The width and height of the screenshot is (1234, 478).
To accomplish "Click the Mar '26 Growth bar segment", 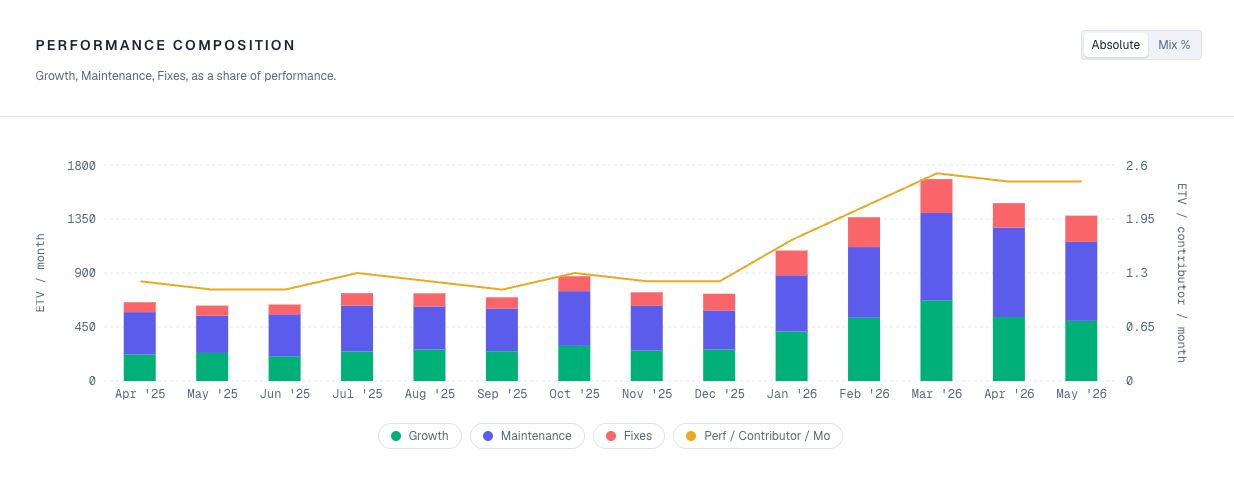I will pos(936,340).
